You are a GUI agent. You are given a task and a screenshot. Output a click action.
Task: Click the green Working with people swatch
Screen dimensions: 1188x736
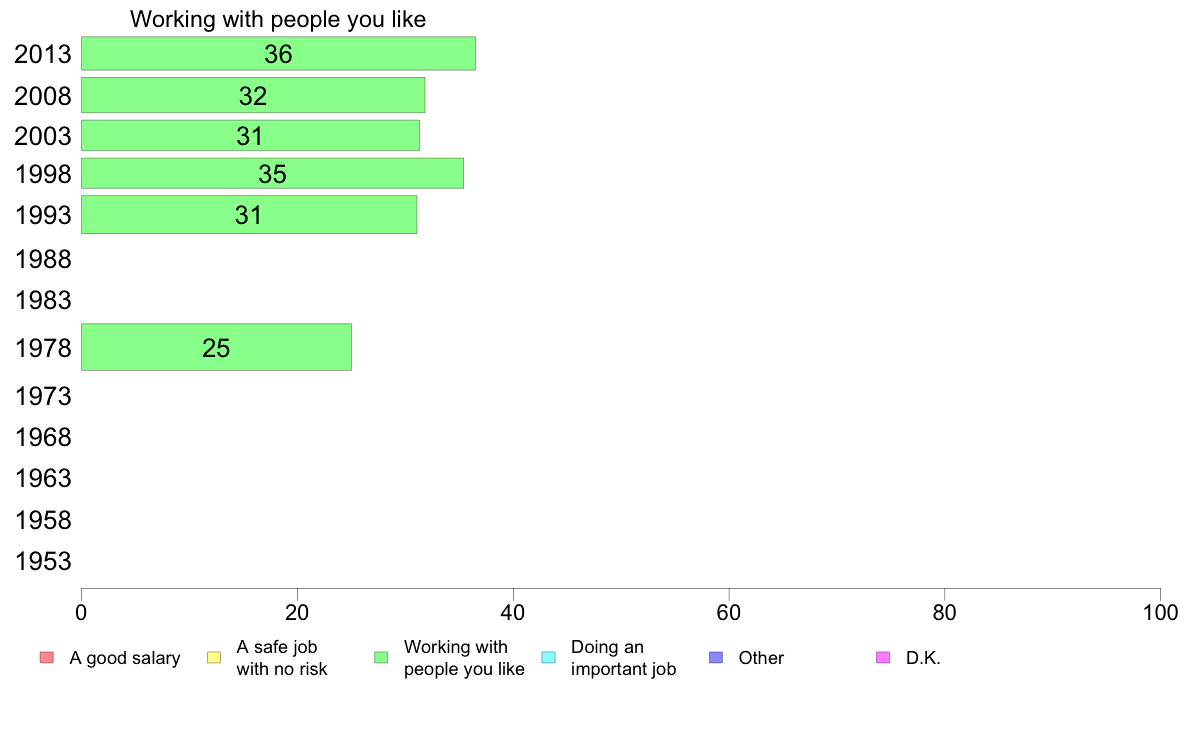(381, 657)
